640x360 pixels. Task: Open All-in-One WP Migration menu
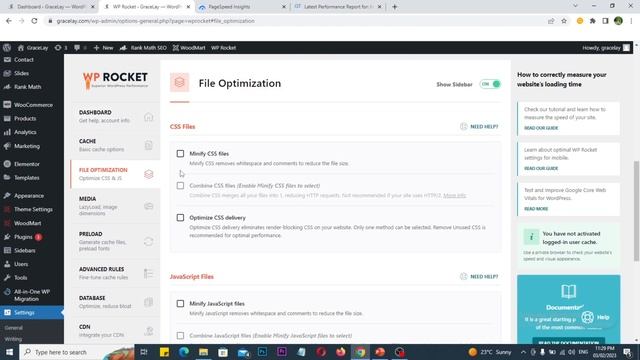[x=32, y=295]
